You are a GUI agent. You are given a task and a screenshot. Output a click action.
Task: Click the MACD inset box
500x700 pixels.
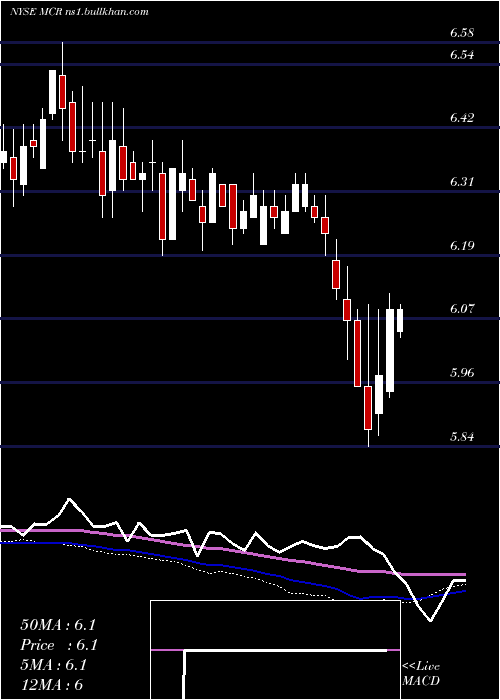[275, 650]
